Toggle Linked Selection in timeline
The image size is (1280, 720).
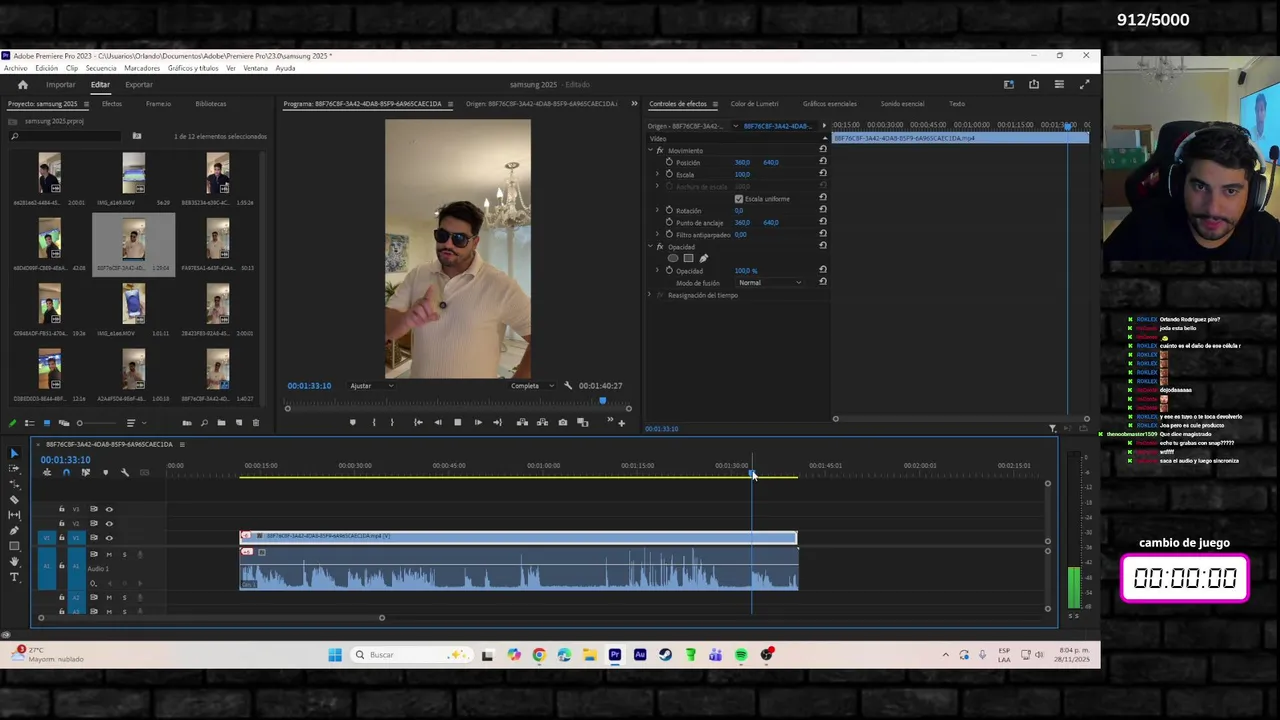coord(85,473)
